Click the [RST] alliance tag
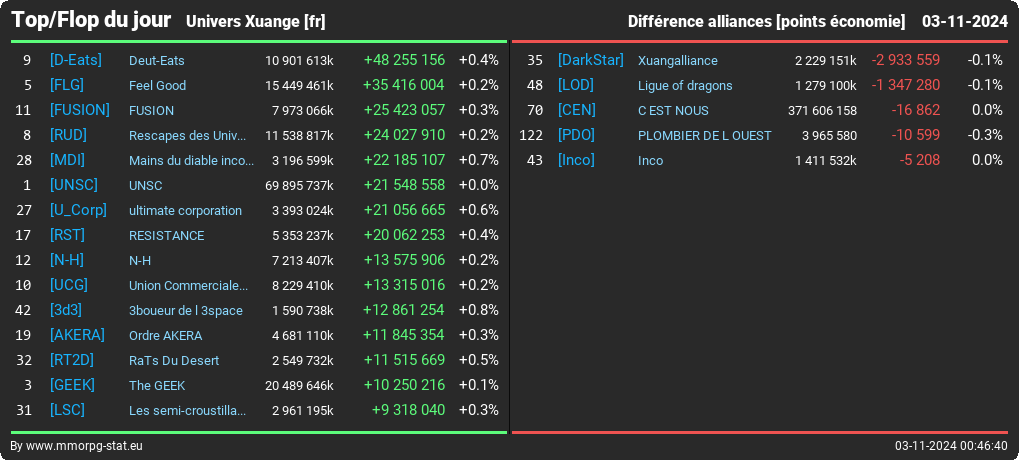The image size is (1019, 460). [67, 235]
